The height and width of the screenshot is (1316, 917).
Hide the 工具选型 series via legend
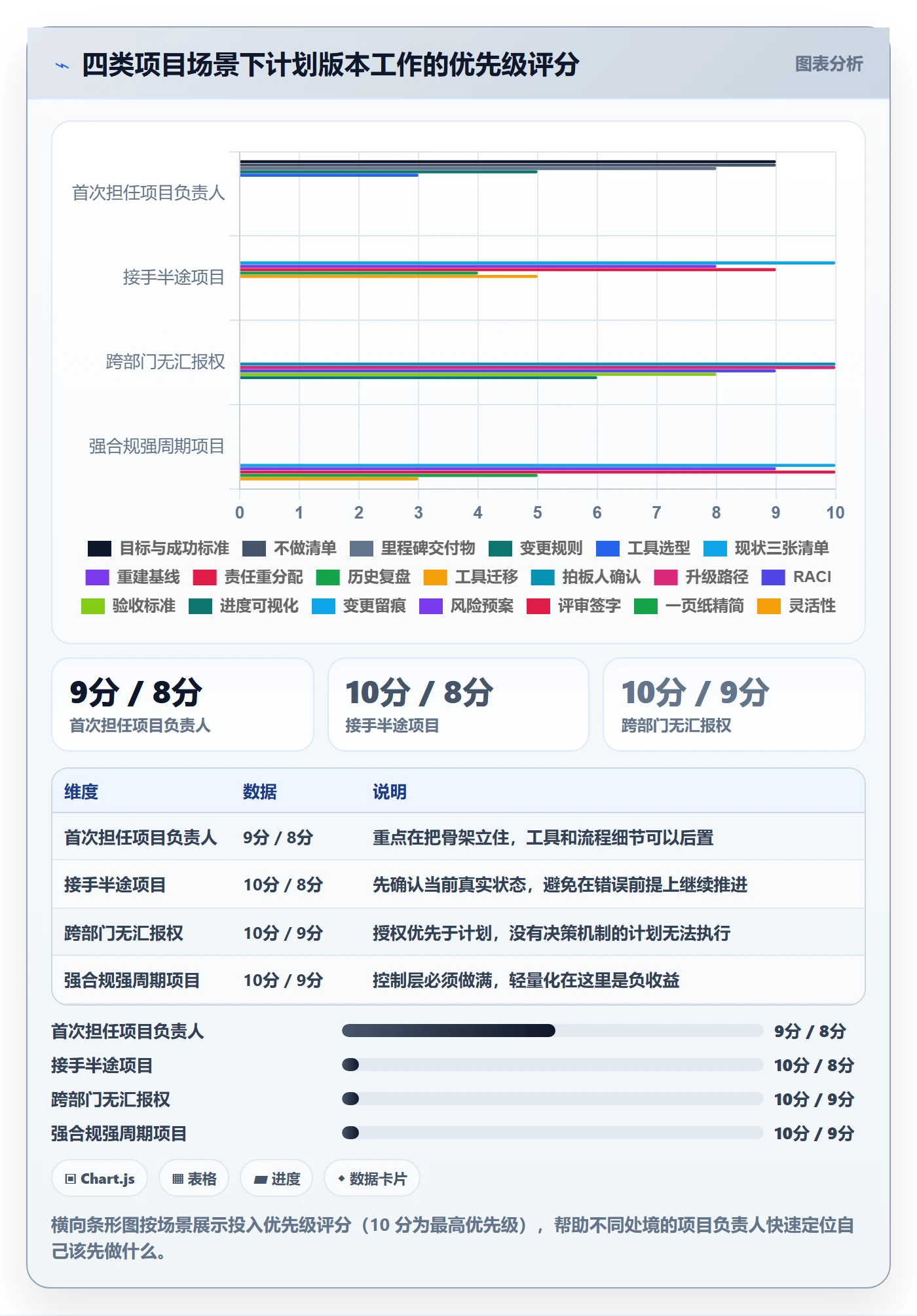pyautogui.click(x=643, y=548)
